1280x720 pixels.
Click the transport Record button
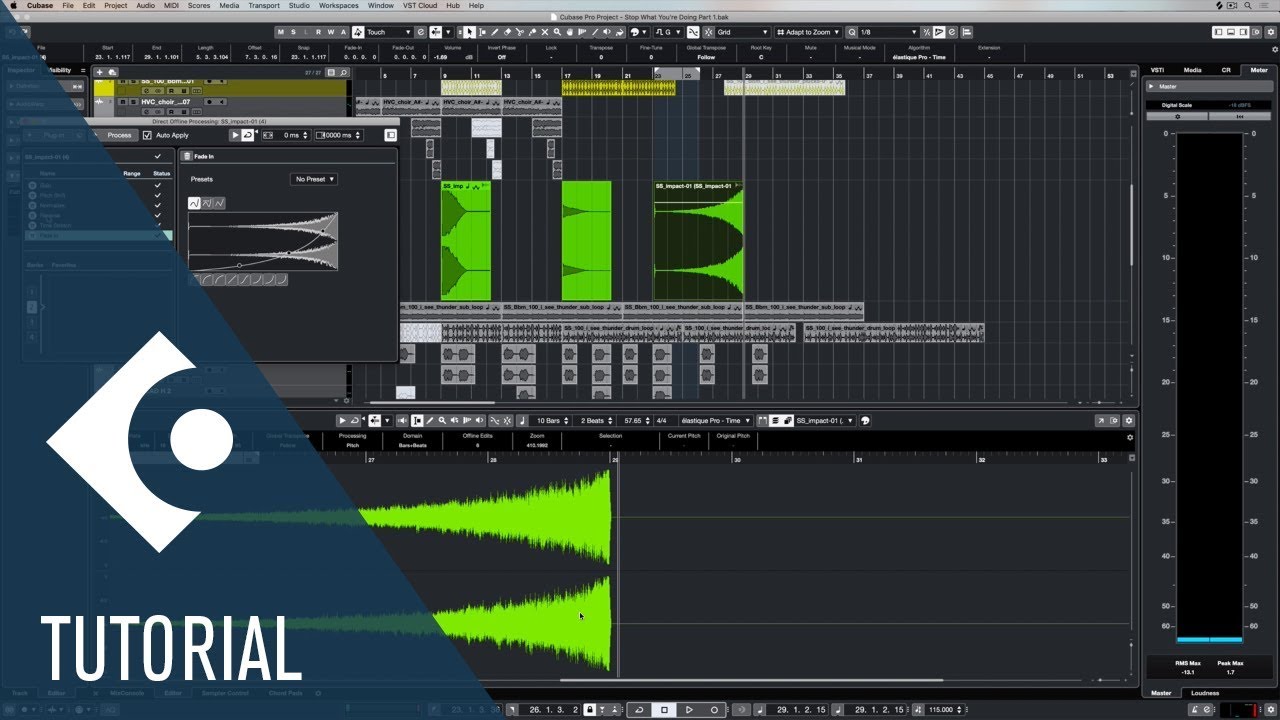pos(714,710)
